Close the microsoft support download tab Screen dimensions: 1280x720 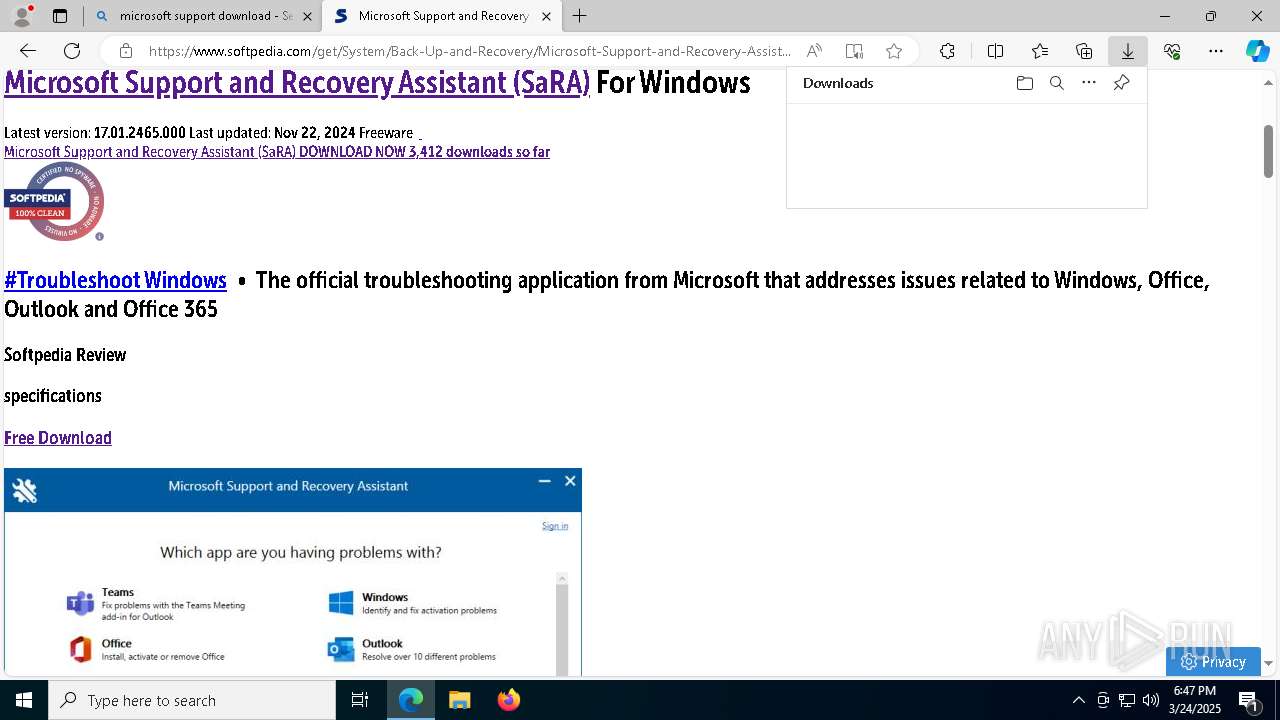tap(307, 16)
